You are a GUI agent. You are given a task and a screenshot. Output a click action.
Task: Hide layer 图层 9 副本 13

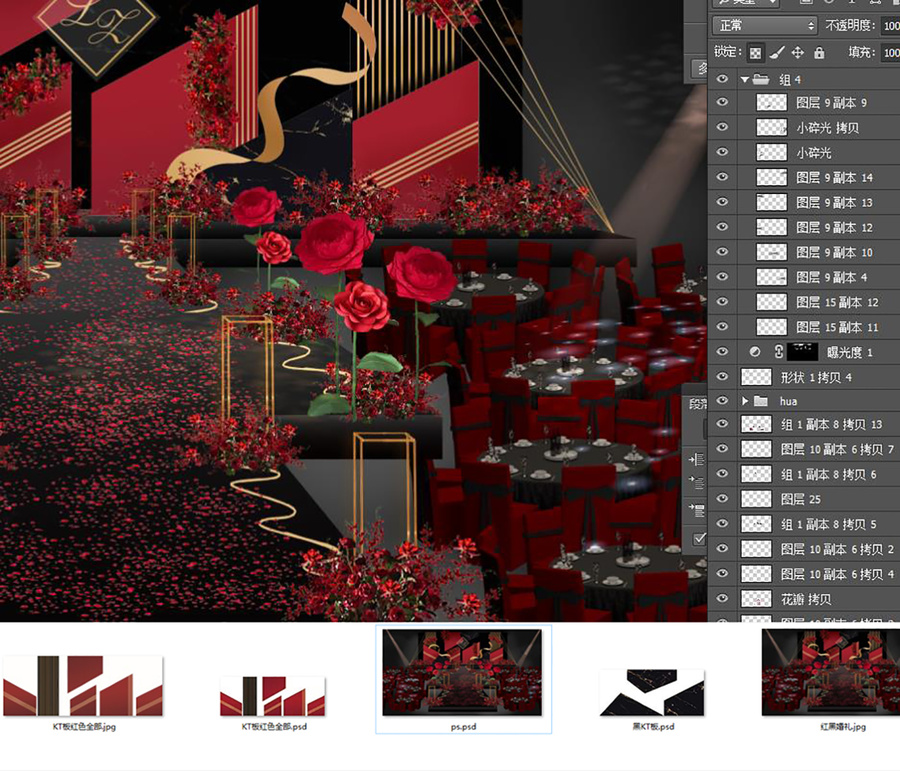(722, 202)
